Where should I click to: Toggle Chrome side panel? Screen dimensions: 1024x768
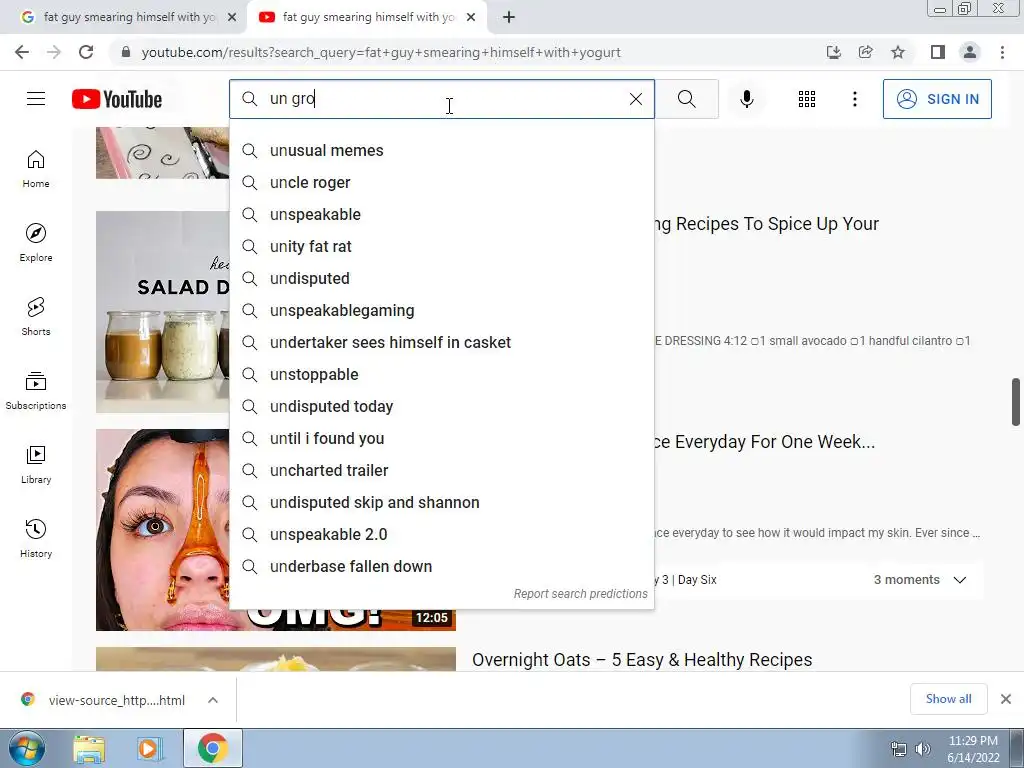pos(938,52)
